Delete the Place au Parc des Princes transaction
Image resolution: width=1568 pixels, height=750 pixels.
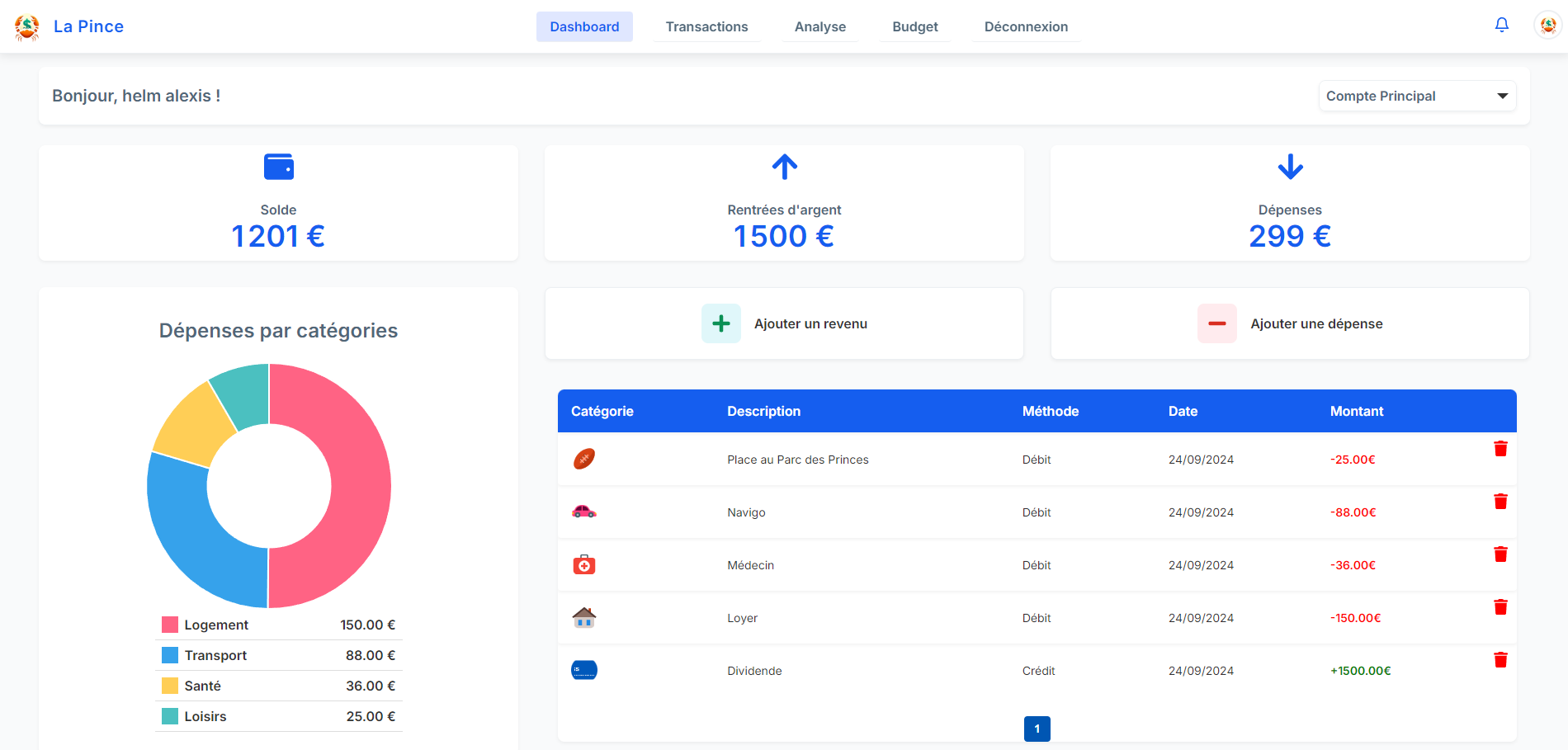(1500, 449)
